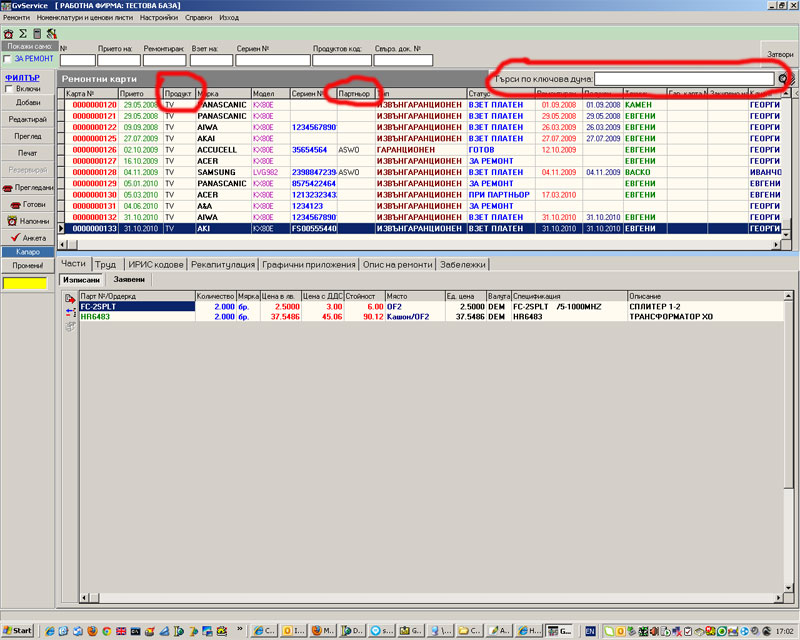Select the Части tab

[x=73, y=263]
